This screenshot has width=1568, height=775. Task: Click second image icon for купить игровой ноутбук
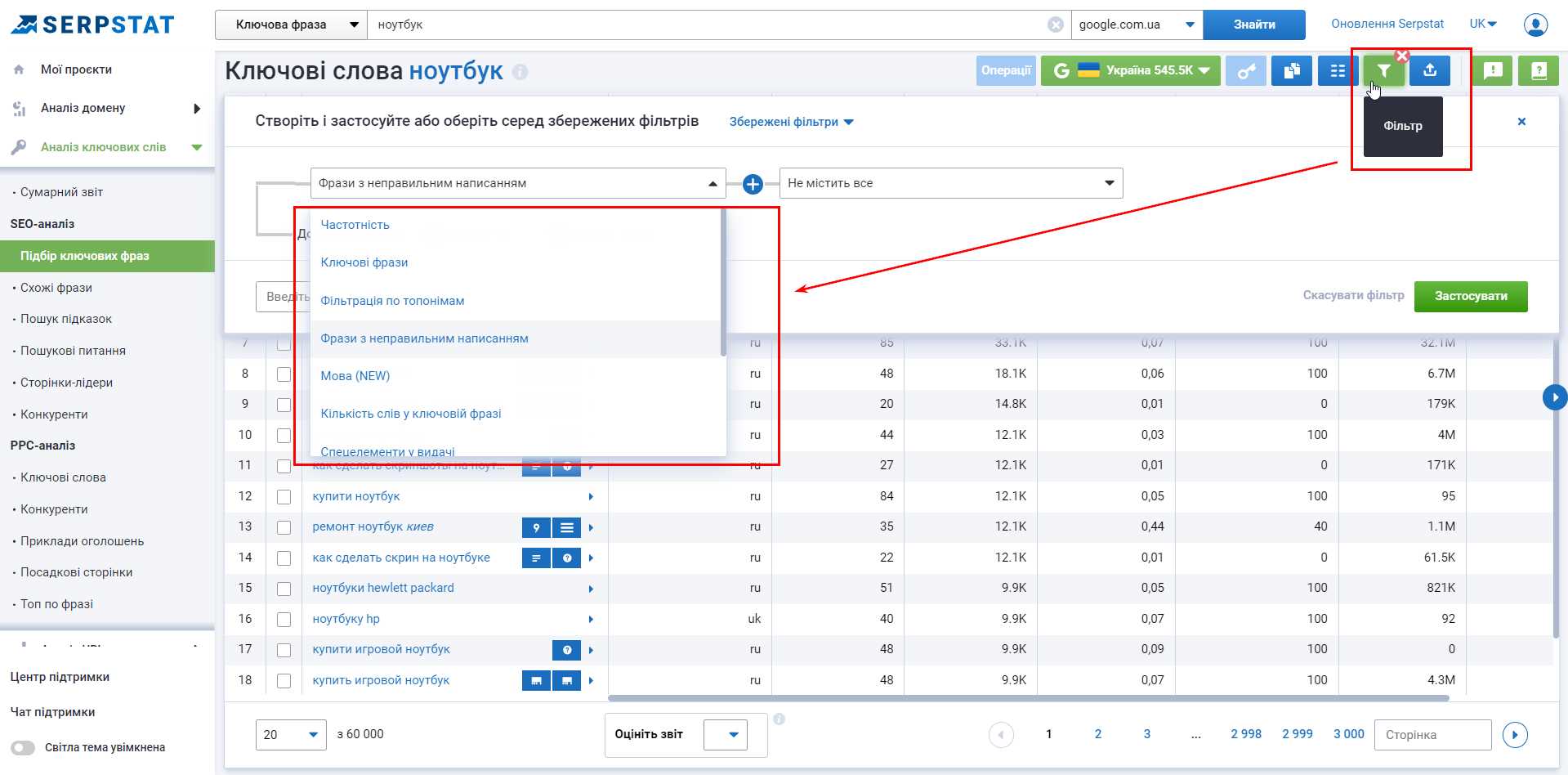point(566,680)
